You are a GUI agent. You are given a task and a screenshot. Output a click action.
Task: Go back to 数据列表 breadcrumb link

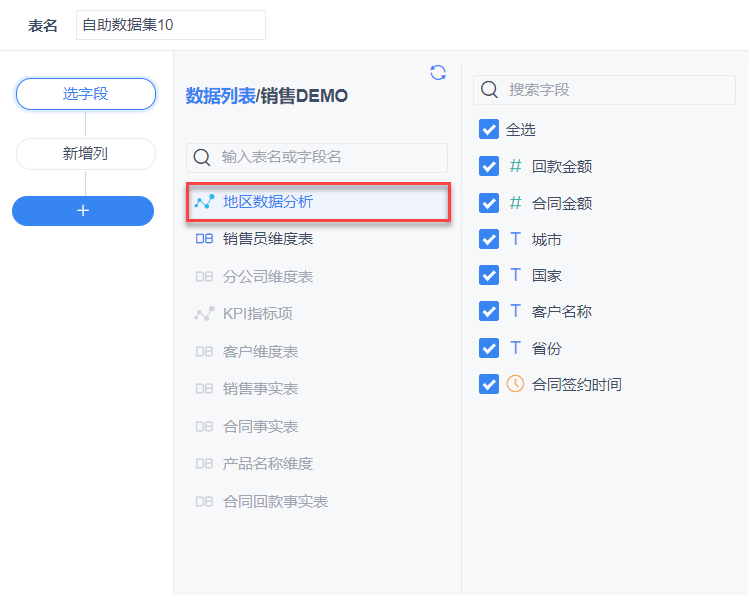point(220,96)
